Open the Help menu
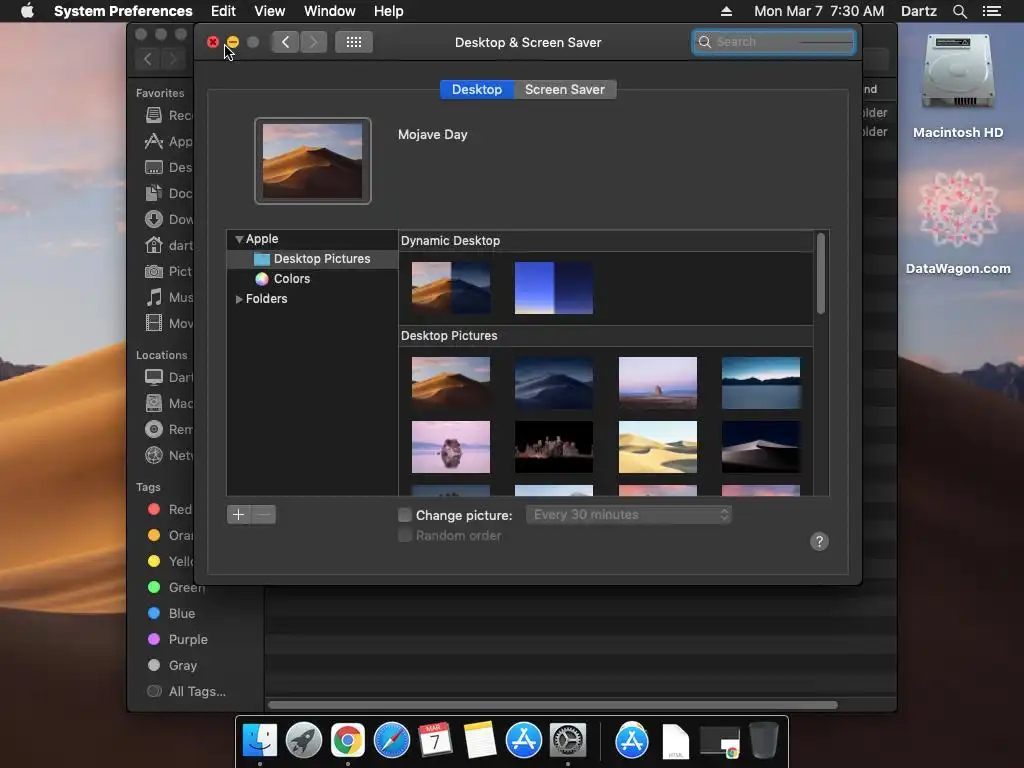 [x=389, y=11]
